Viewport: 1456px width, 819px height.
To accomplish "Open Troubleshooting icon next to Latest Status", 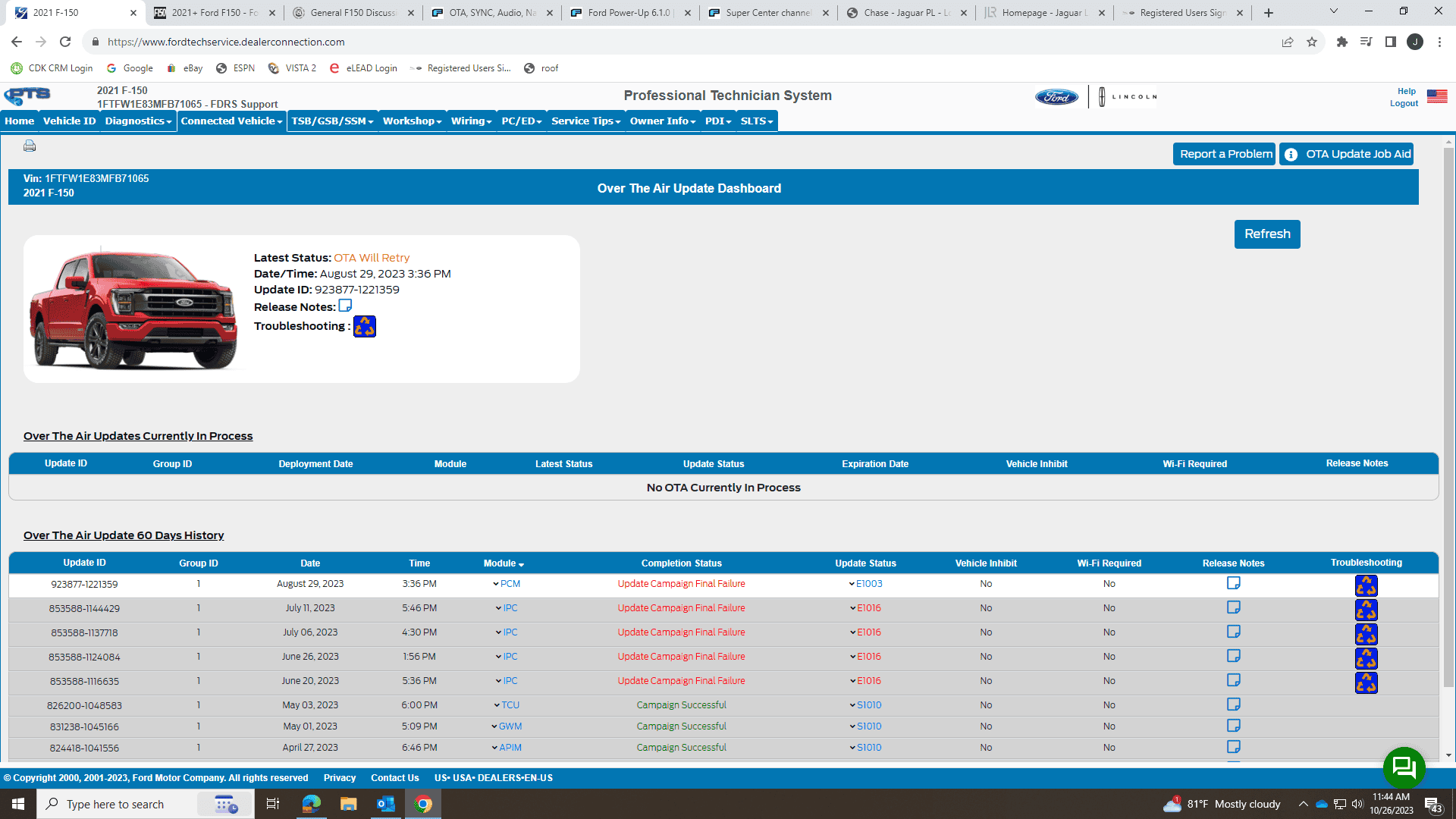I will click(365, 326).
